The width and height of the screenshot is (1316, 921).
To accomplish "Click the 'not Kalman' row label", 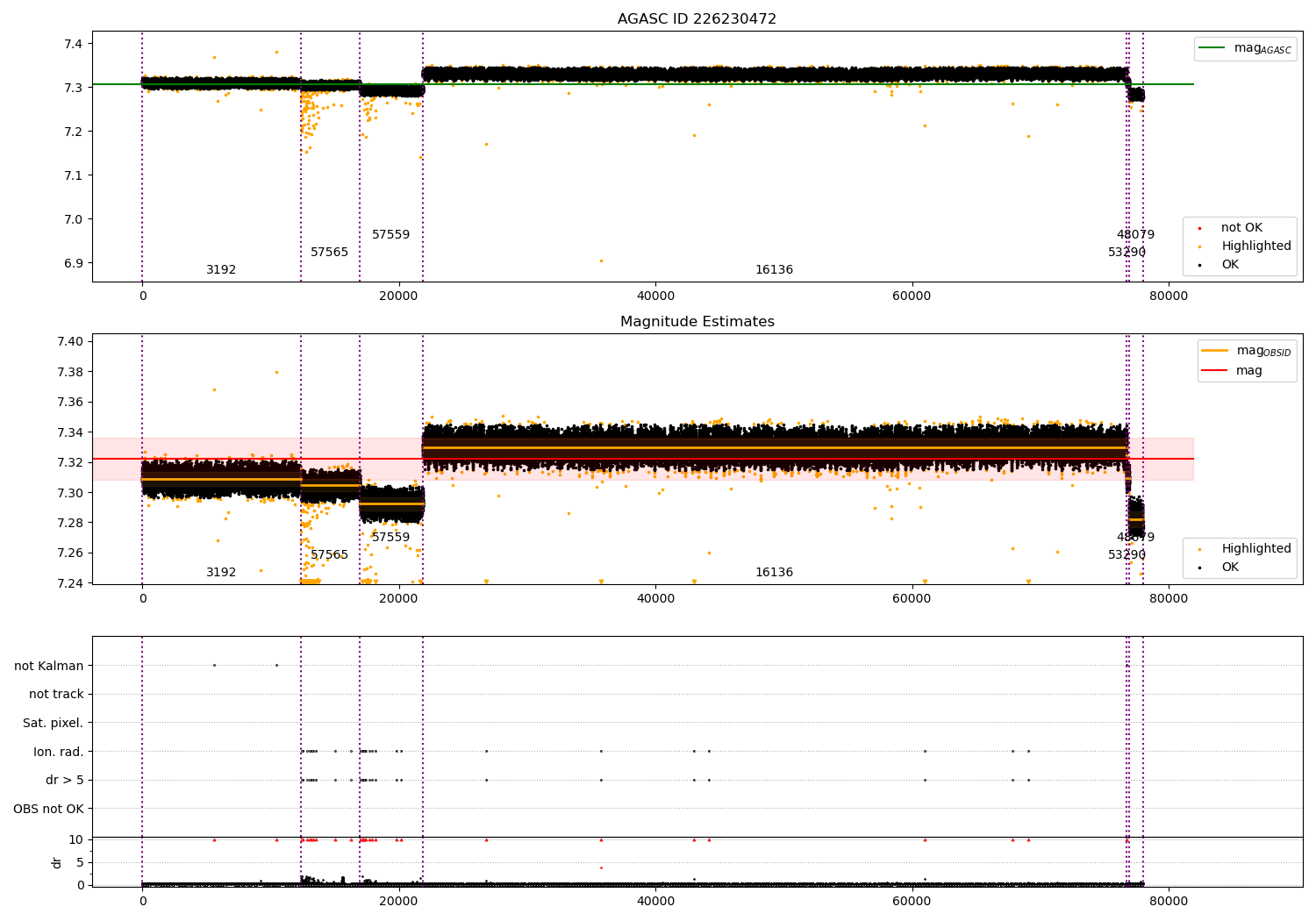I will point(49,666).
